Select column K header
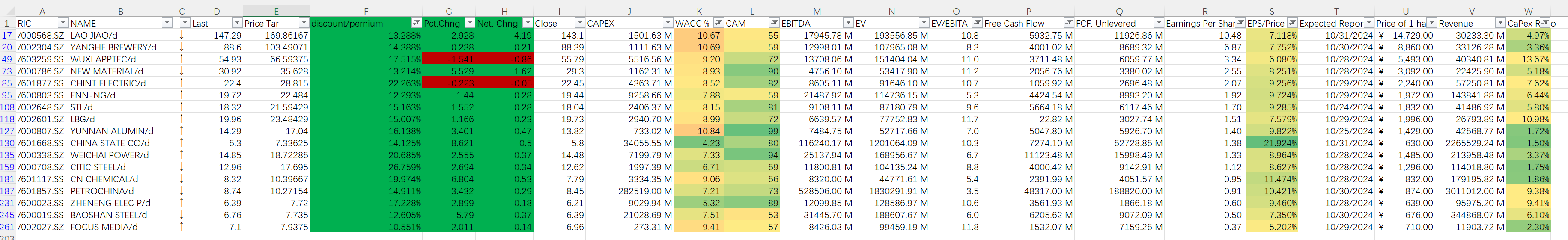The image size is (1568, 240). [699, 11]
